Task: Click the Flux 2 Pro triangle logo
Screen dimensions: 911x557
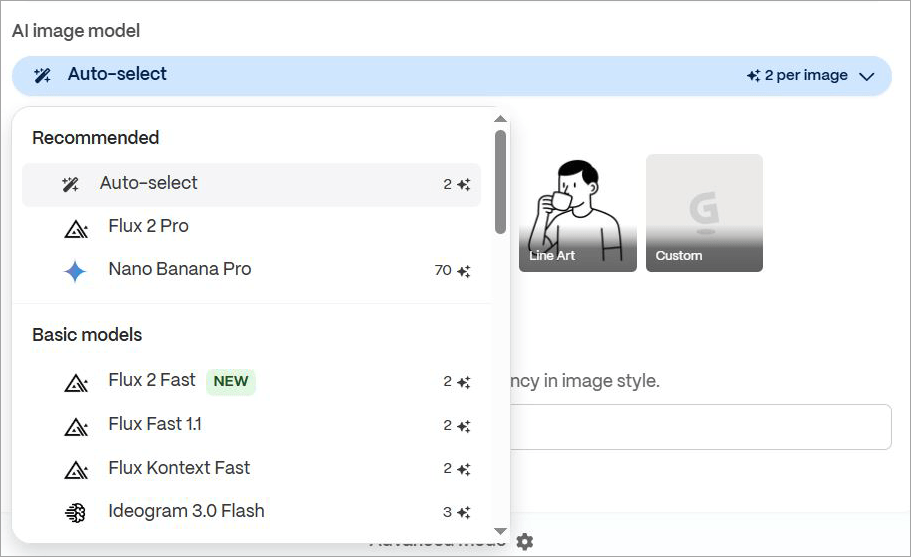Action: tap(76, 229)
